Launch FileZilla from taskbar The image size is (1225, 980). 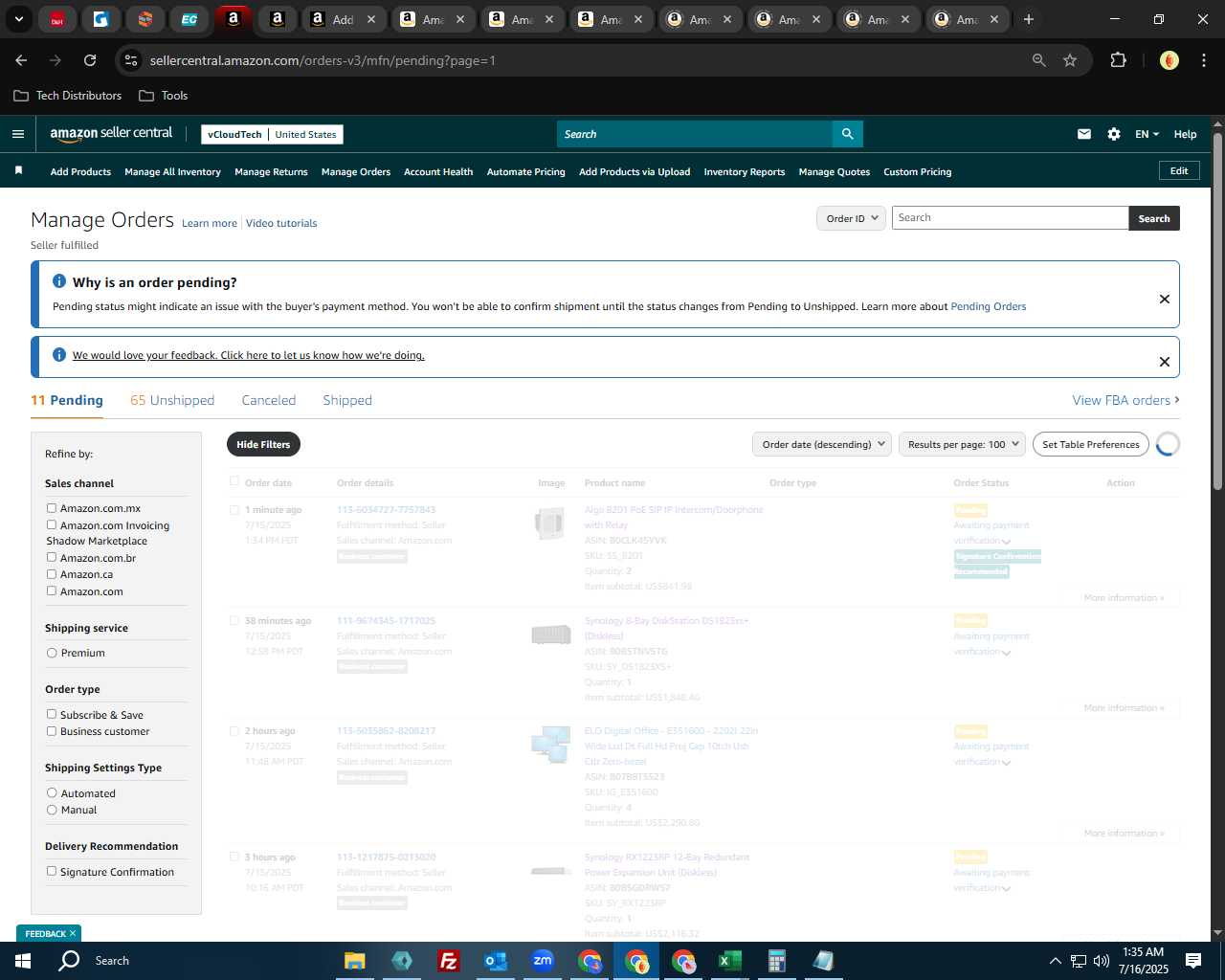(x=448, y=961)
